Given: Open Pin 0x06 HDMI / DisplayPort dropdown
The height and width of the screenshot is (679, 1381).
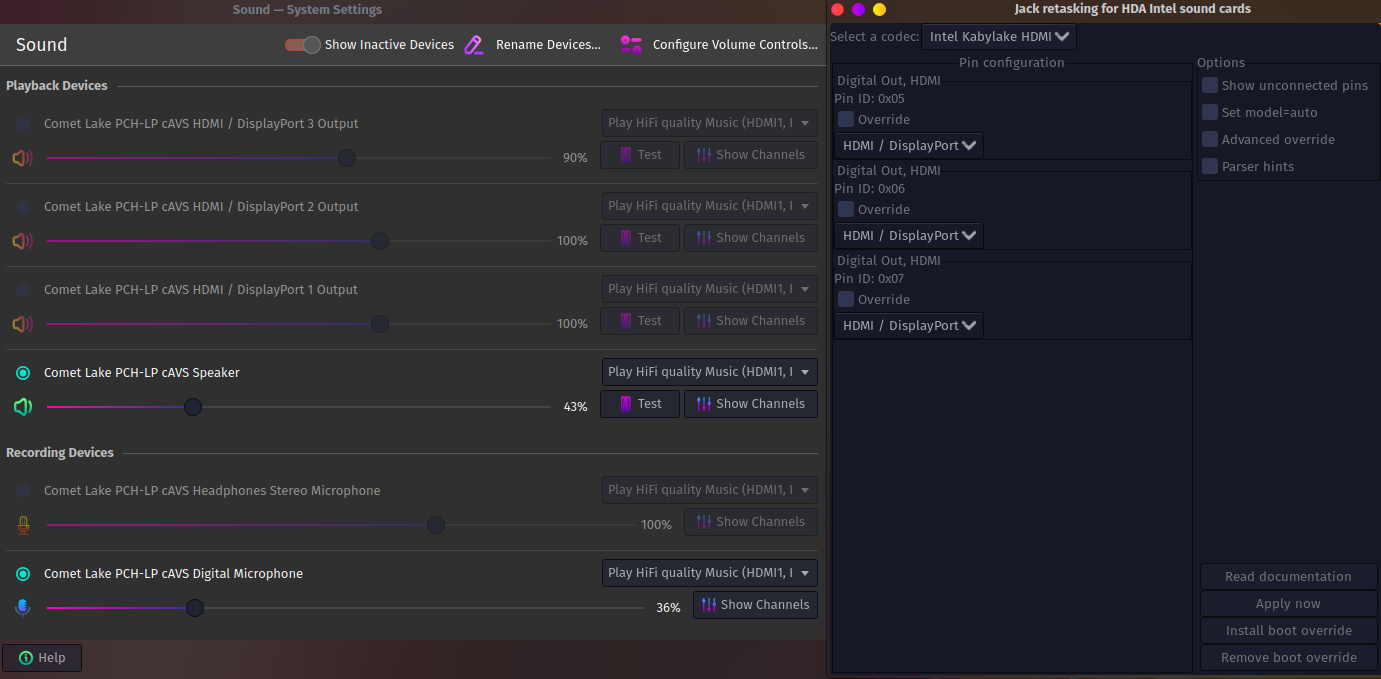Looking at the screenshot, I should (909, 236).
